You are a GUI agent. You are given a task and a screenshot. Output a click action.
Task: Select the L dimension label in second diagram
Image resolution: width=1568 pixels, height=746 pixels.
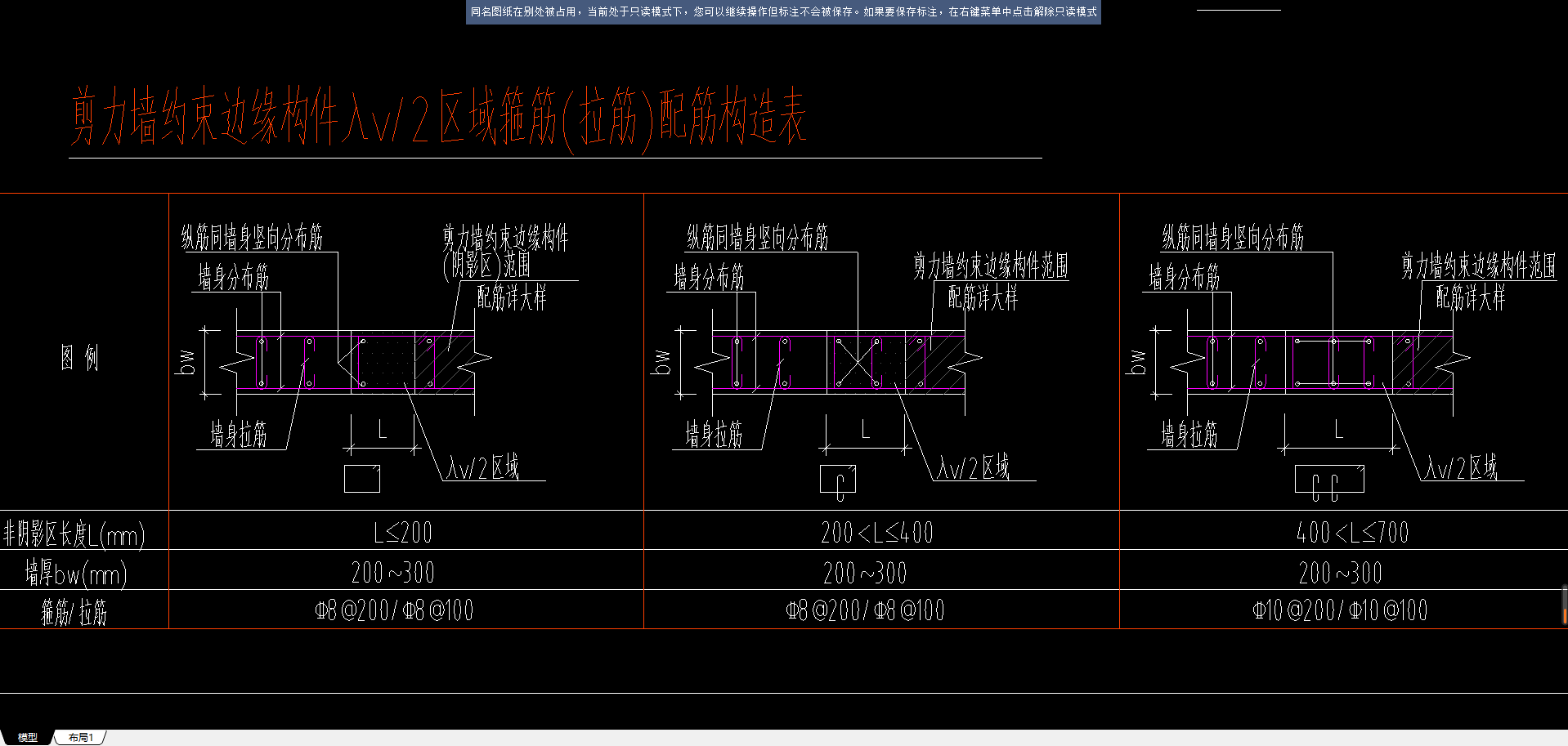pos(865,429)
